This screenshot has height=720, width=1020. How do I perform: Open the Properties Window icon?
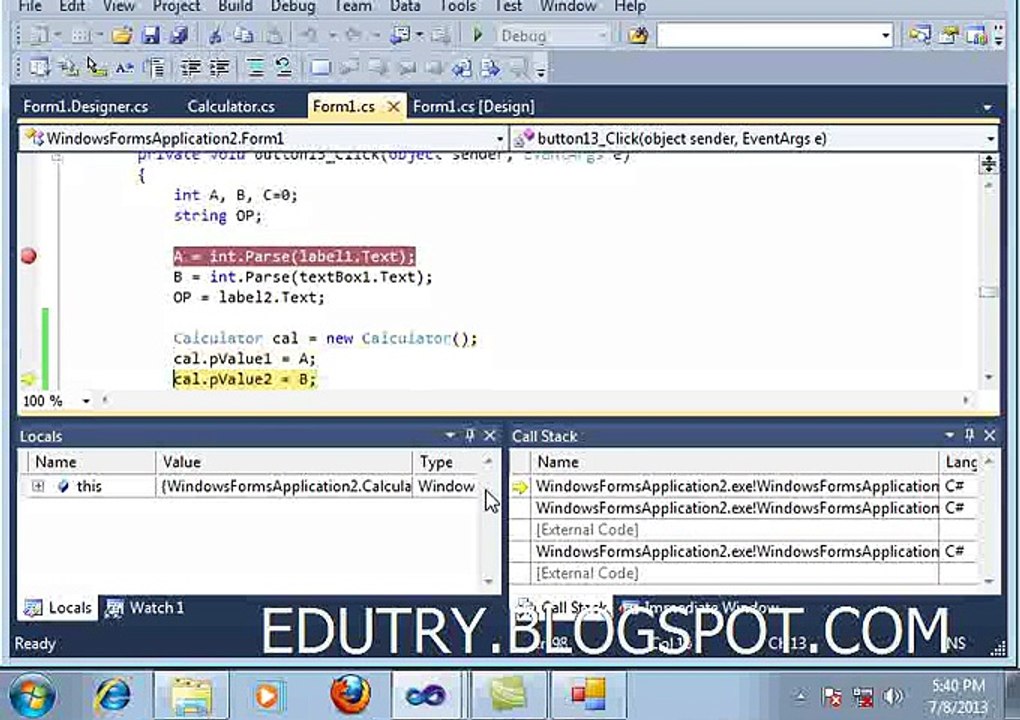(948, 35)
